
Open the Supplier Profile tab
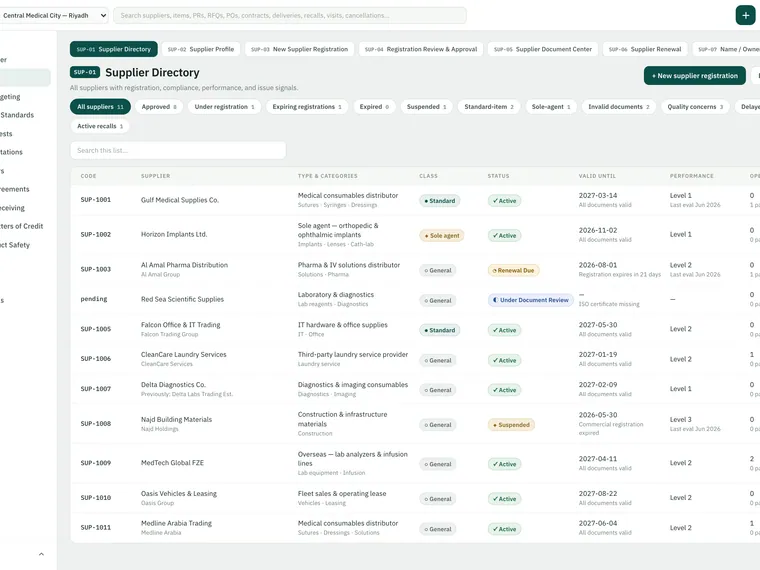pos(201,49)
